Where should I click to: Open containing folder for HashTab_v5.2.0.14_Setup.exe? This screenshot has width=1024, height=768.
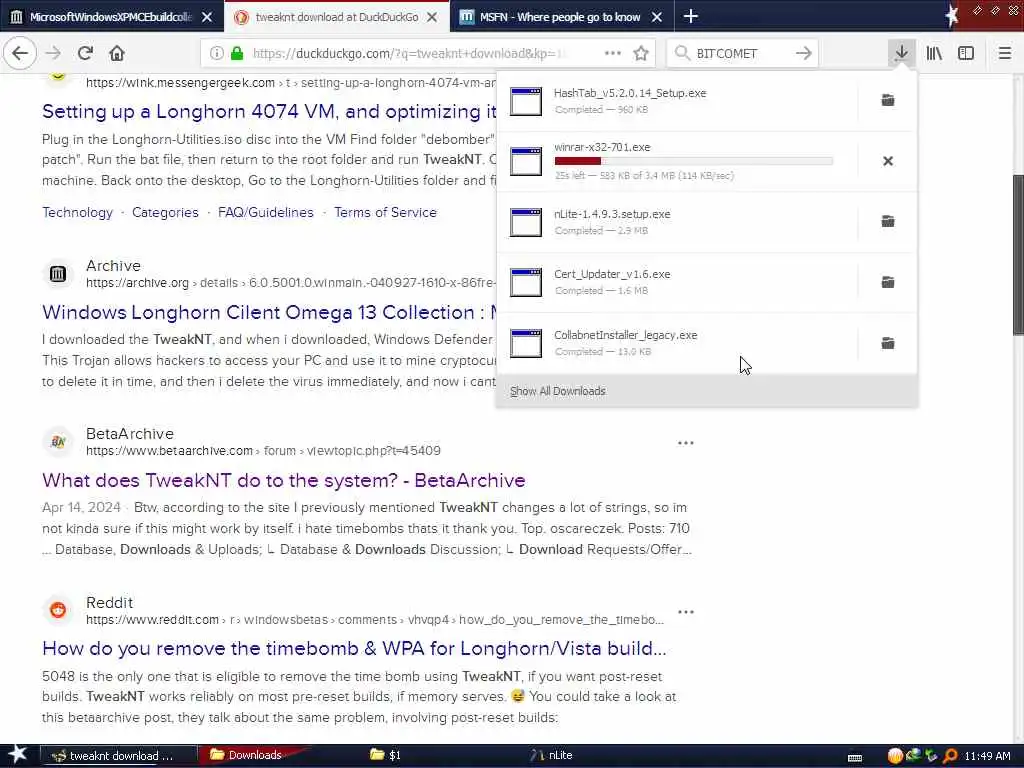click(x=888, y=100)
